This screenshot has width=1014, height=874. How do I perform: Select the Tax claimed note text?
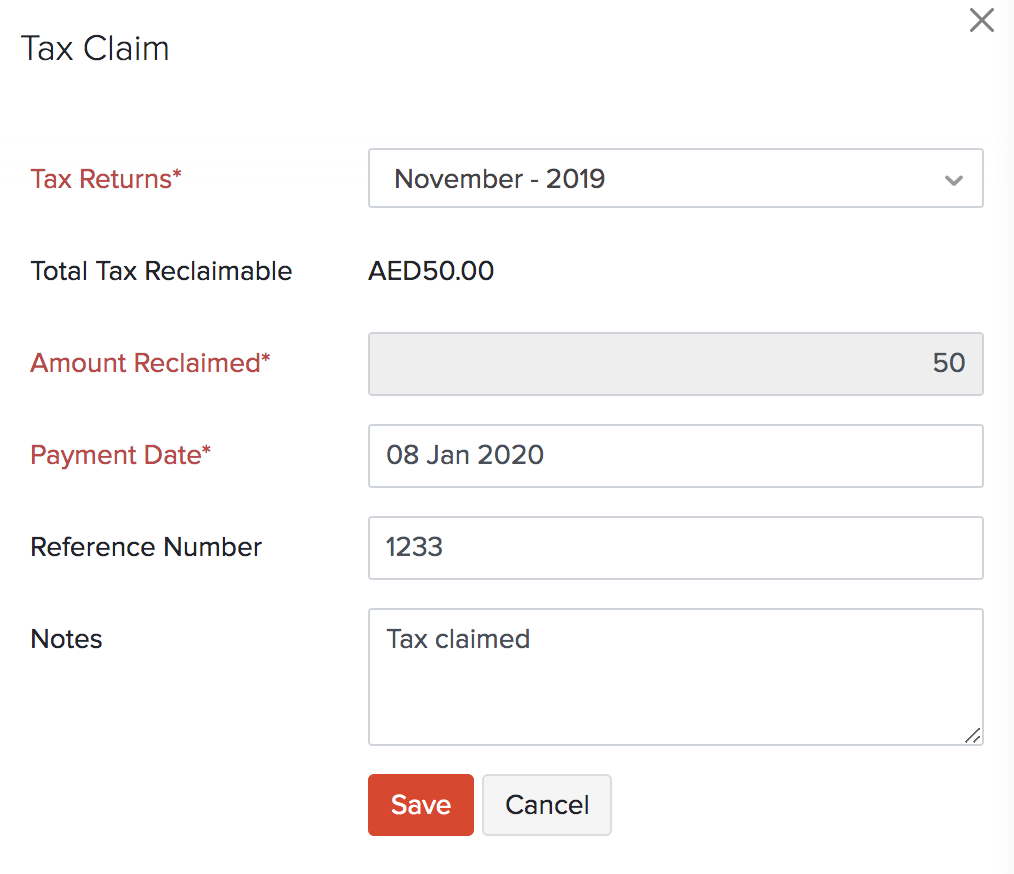pyautogui.click(x=457, y=640)
